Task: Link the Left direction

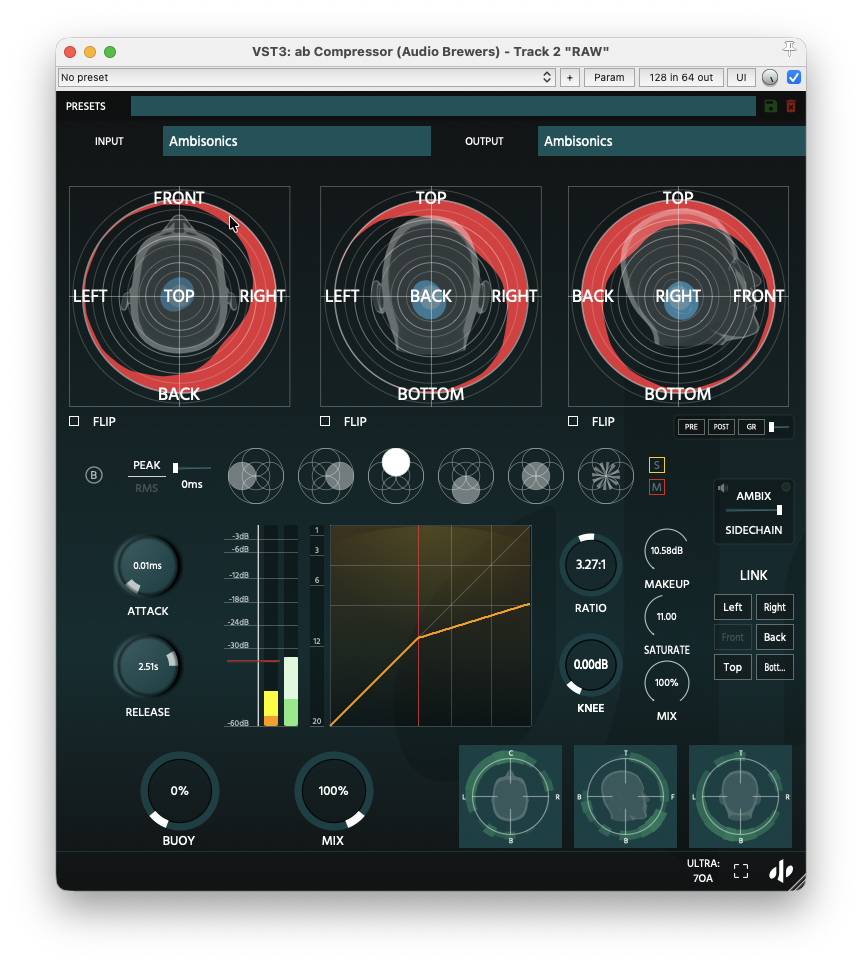Action: [732, 607]
